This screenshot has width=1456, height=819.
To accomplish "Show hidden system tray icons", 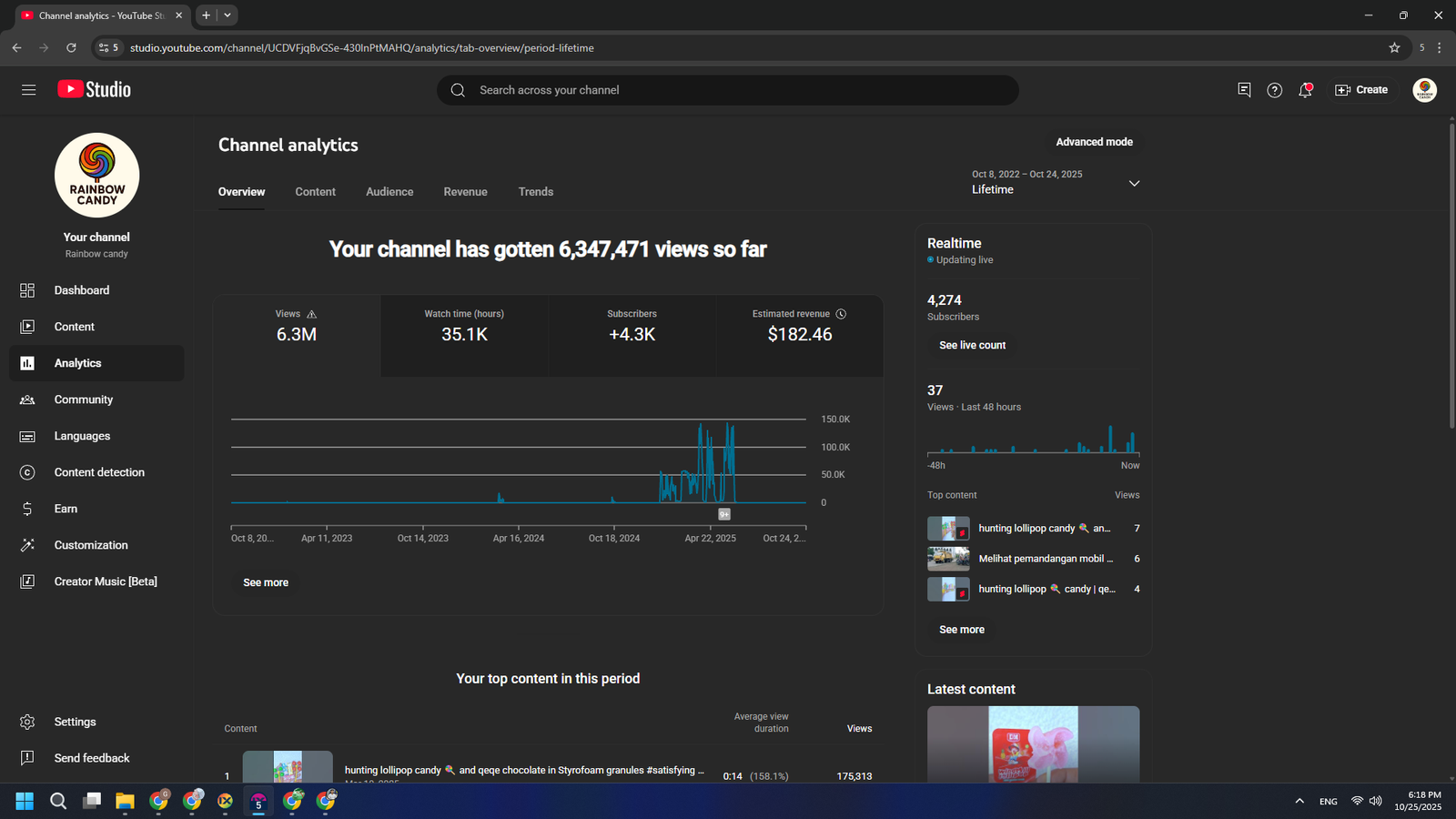I will pos(1299,801).
